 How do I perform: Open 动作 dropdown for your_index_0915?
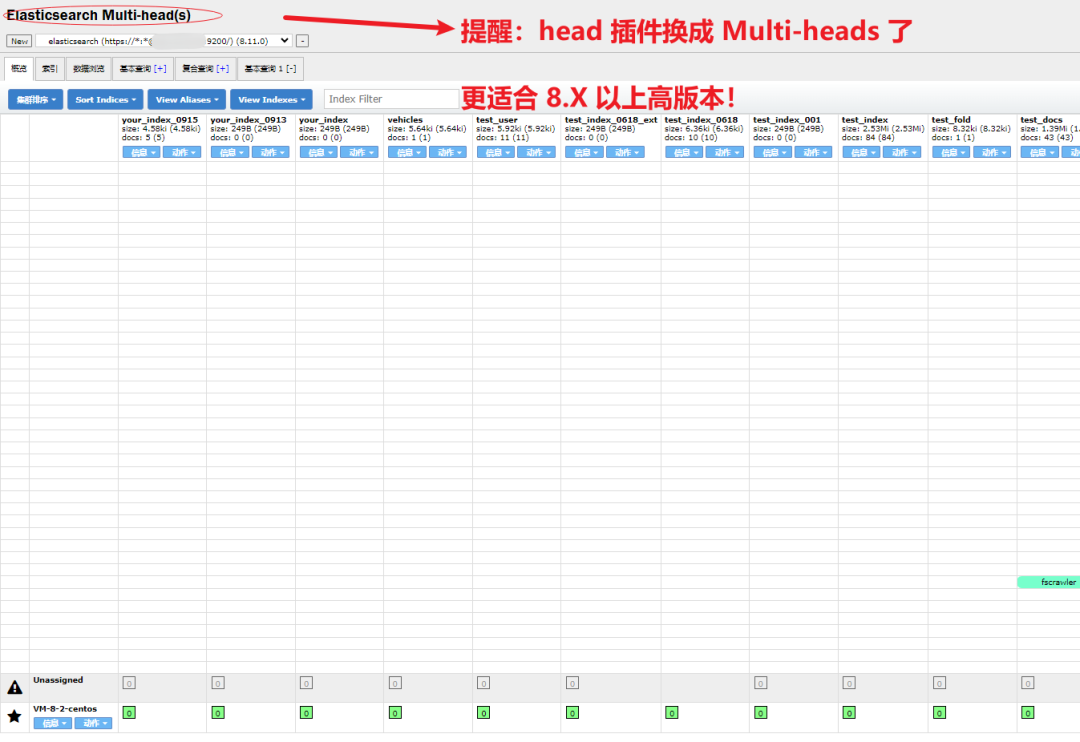coord(183,152)
